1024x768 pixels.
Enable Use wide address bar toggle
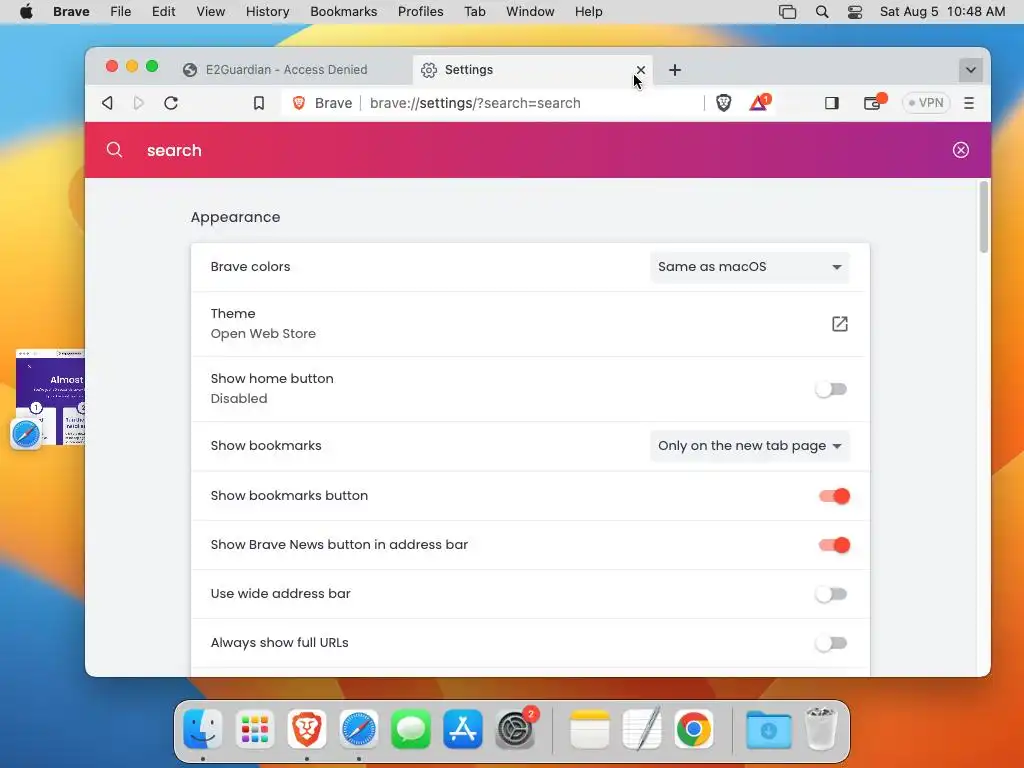[x=831, y=594]
